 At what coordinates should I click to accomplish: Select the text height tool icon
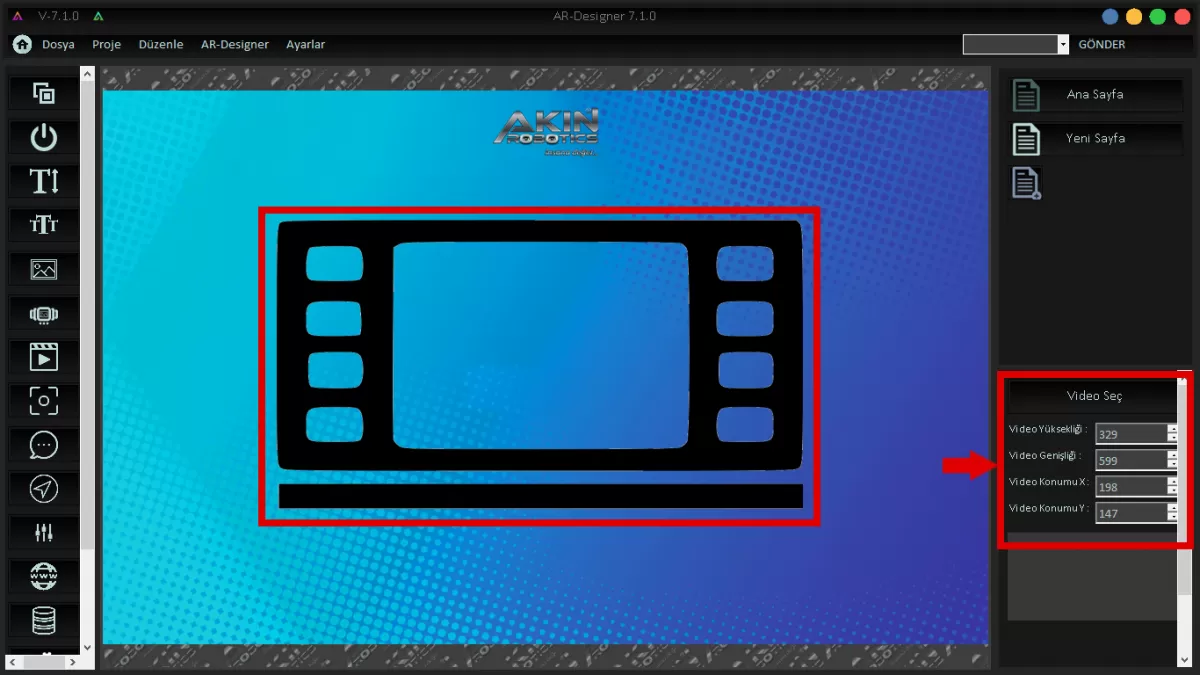[x=44, y=181]
